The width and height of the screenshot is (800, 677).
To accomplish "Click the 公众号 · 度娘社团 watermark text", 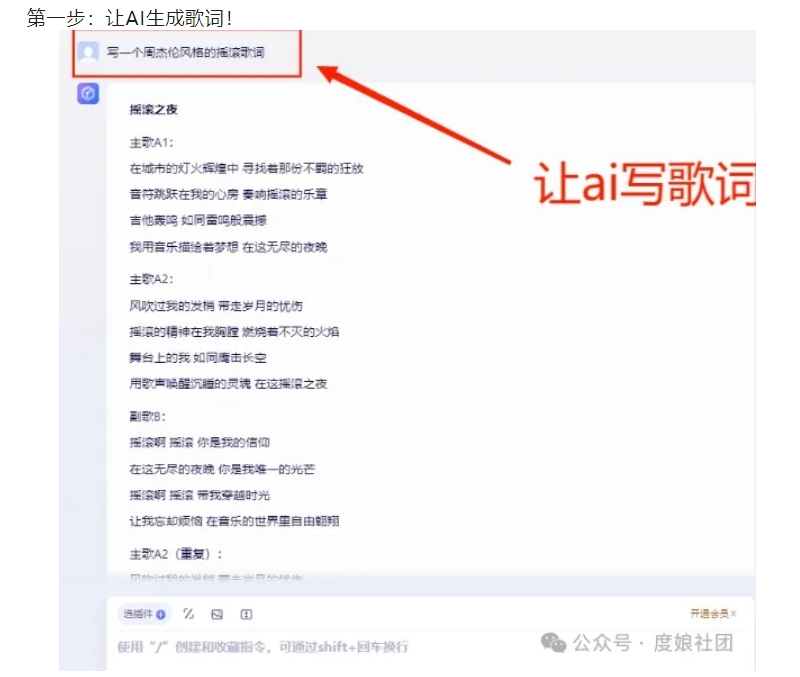I will point(653,643).
